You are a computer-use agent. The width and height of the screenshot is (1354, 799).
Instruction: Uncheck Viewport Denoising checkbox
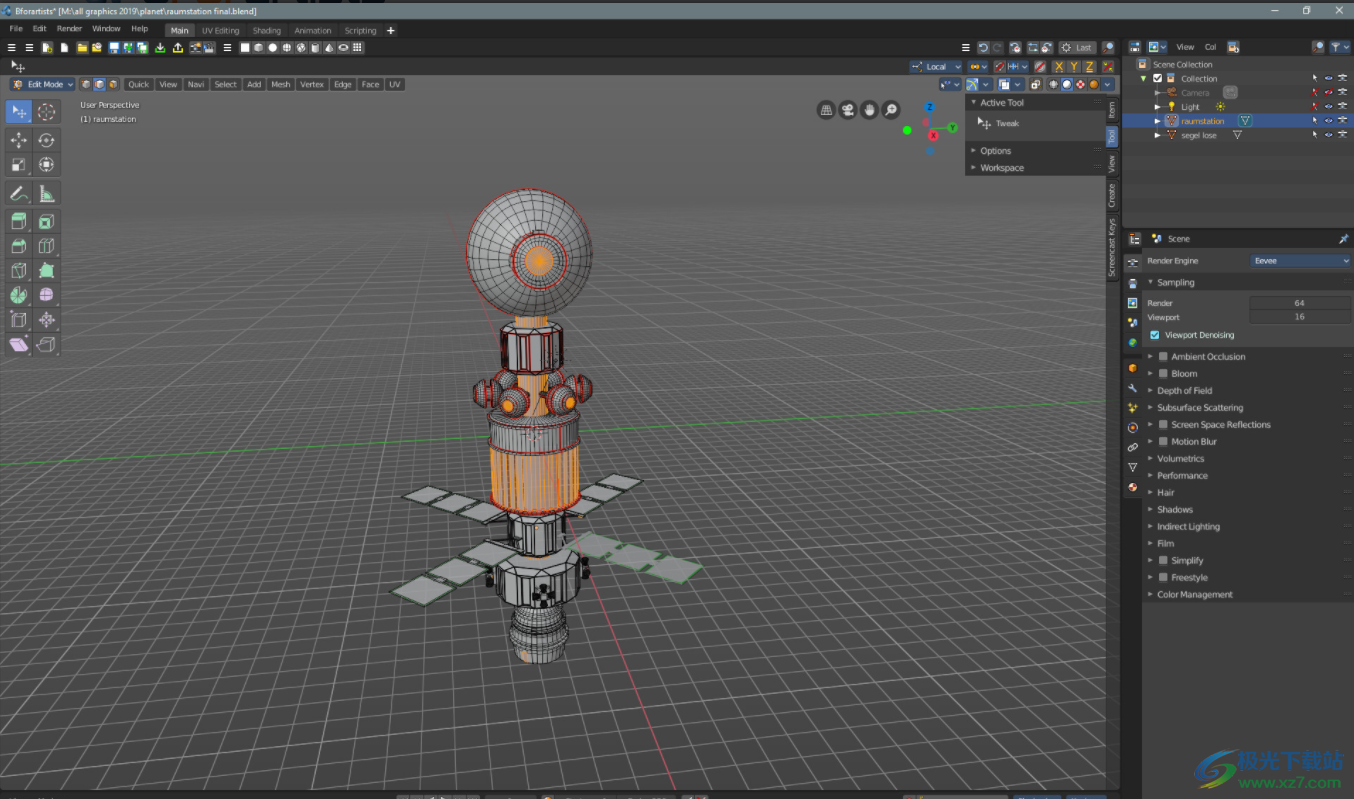point(1155,335)
